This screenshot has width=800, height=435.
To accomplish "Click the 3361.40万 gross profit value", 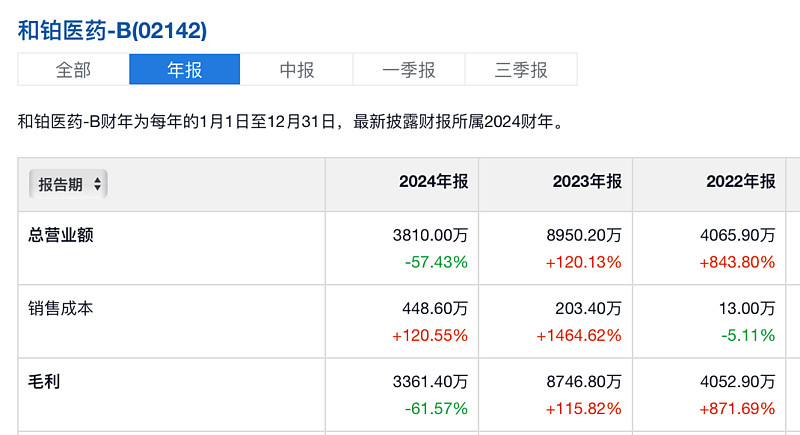I will 431,383.
